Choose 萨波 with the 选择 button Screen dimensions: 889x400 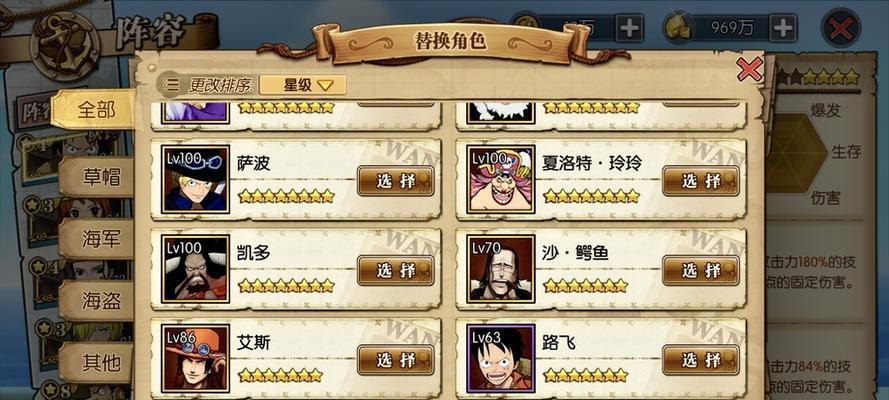pyautogui.click(x=396, y=181)
